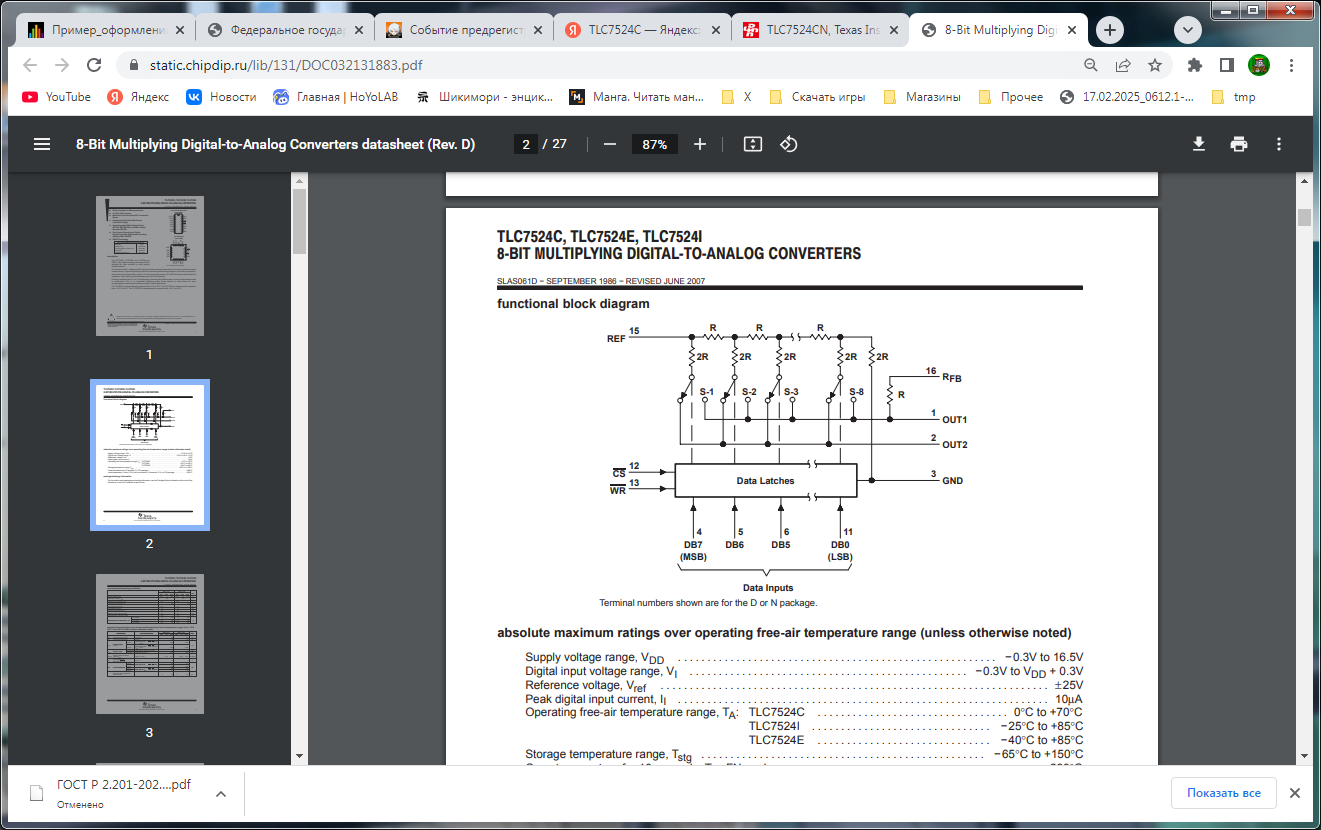Select the page 1 thumbnail
1321x830 pixels.
(149, 265)
